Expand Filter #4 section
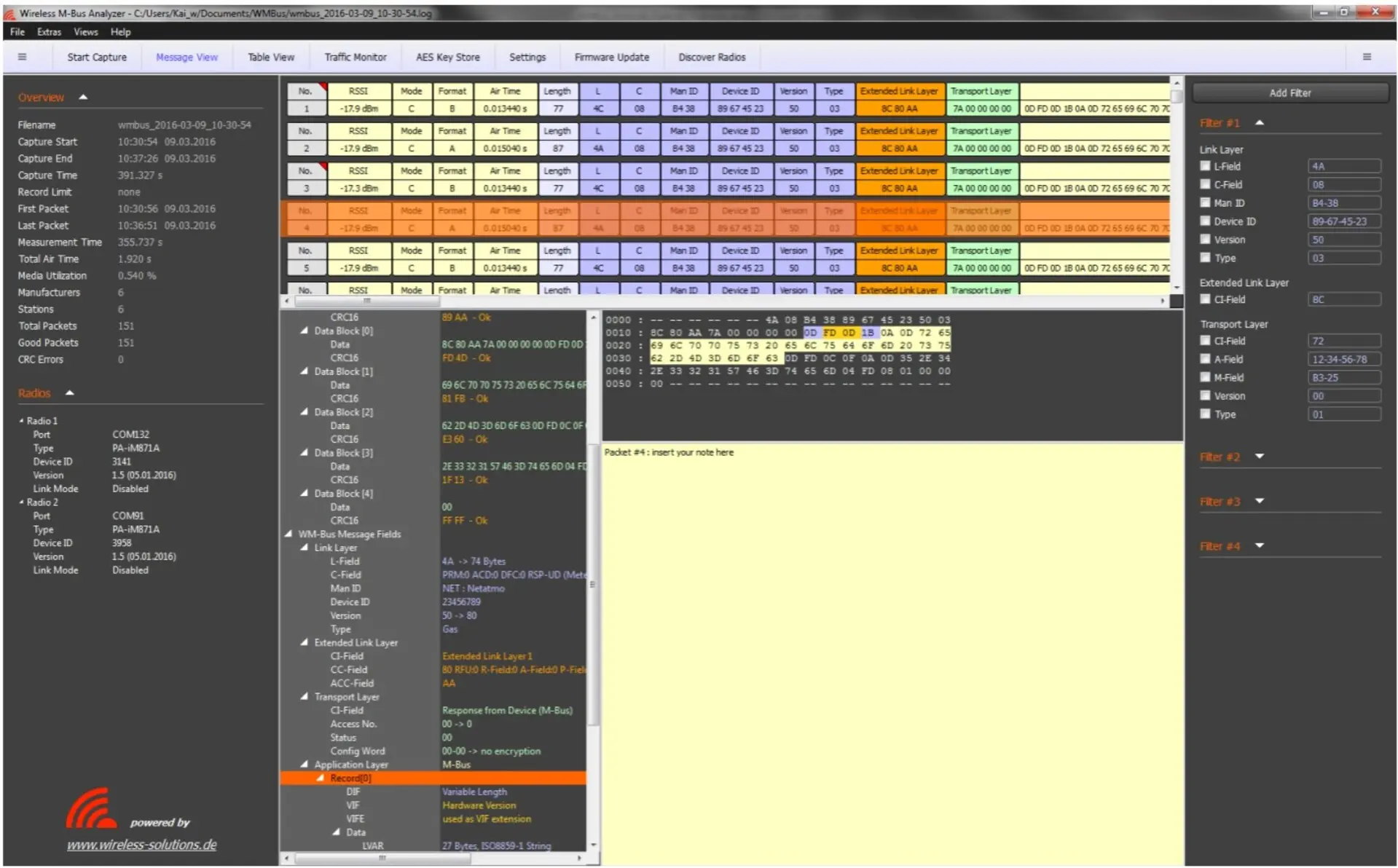This screenshot has width=1398, height=868. (1260, 545)
